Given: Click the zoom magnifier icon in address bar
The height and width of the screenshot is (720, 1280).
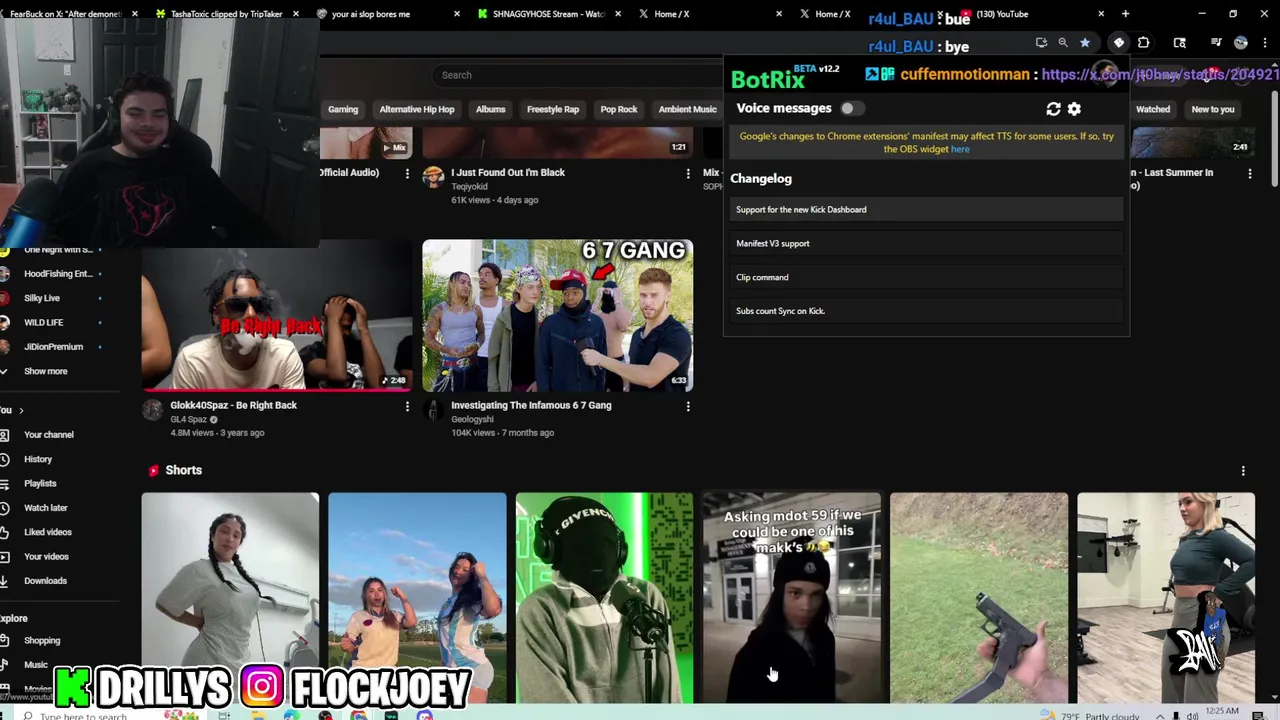Looking at the screenshot, I should point(1063,43).
